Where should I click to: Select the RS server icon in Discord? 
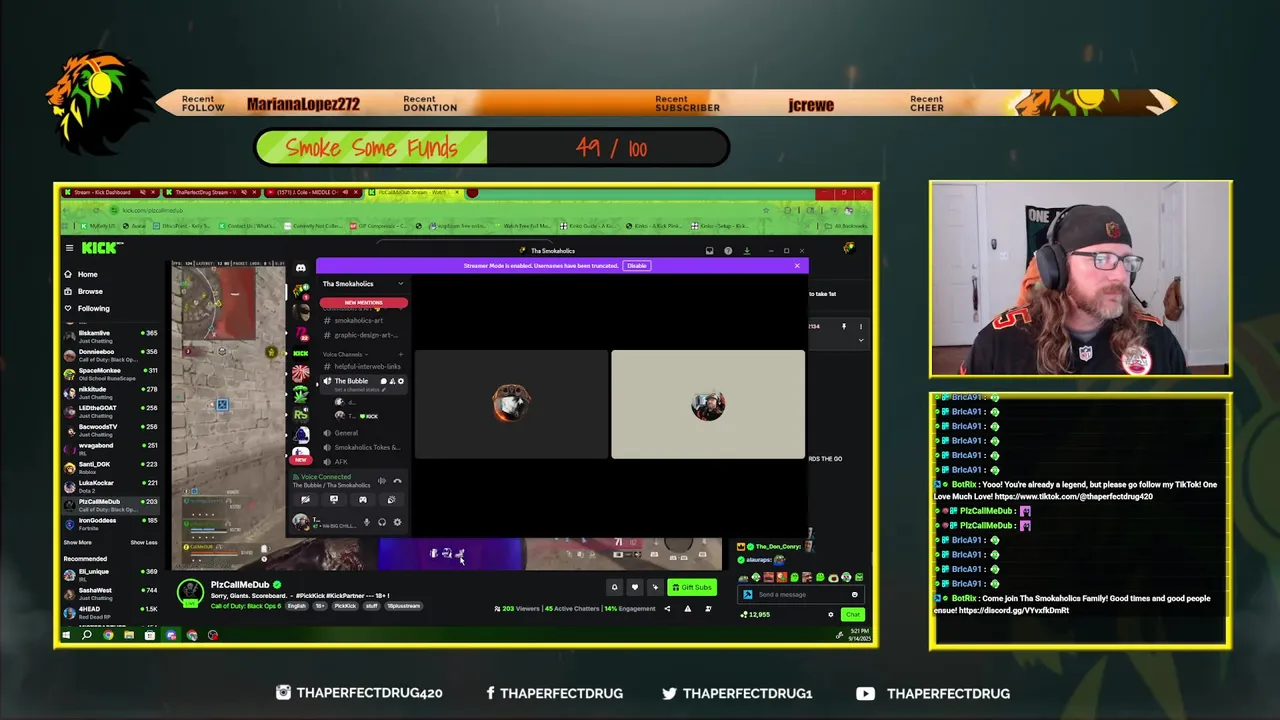point(301,414)
